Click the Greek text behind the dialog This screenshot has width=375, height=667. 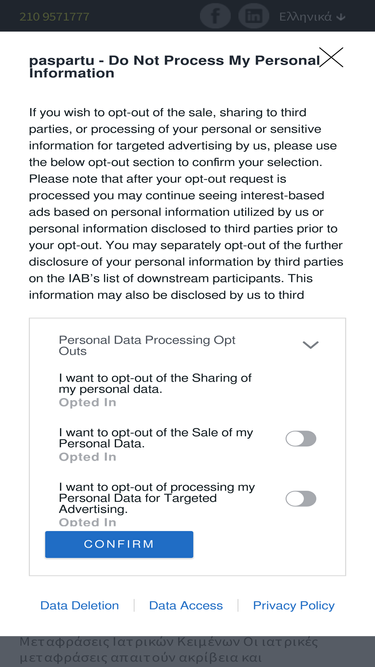(169, 649)
